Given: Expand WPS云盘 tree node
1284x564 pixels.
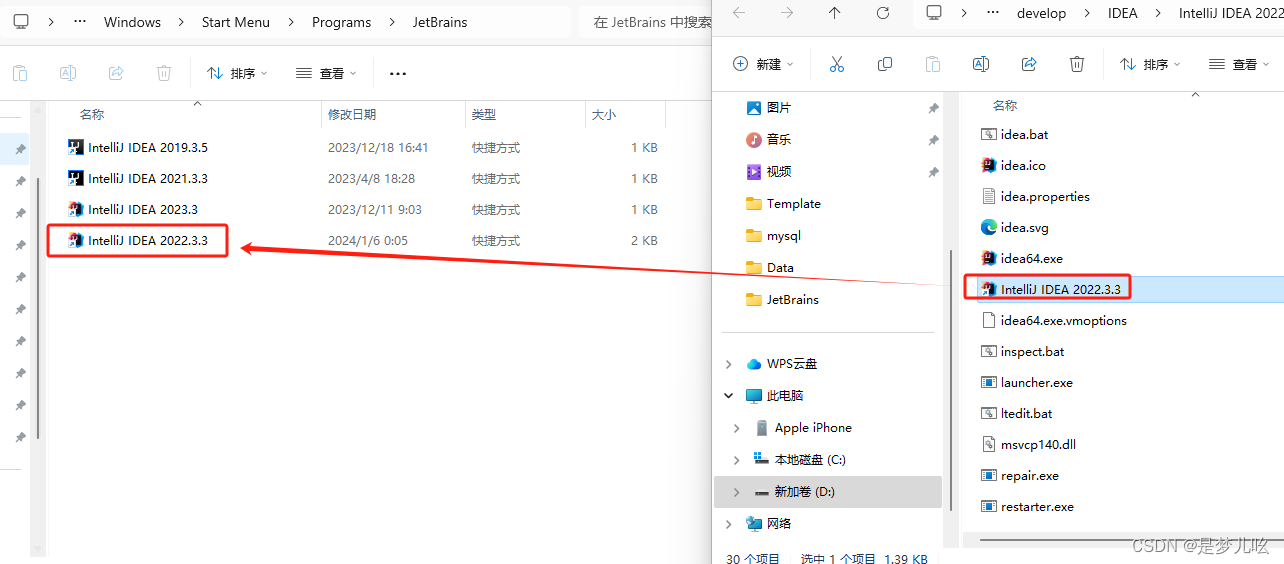Looking at the screenshot, I should click(729, 364).
